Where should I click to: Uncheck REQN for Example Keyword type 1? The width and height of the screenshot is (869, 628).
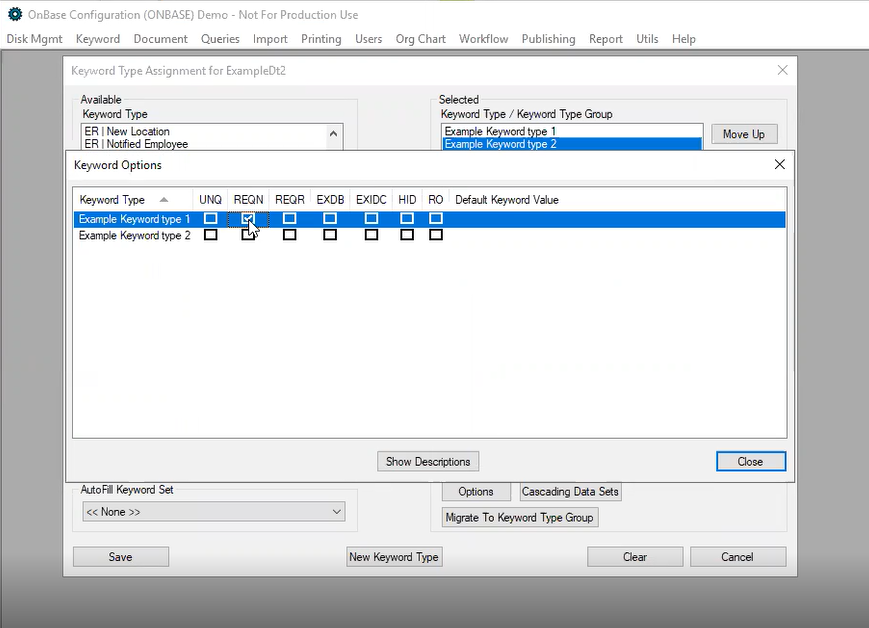(x=248, y=218)
